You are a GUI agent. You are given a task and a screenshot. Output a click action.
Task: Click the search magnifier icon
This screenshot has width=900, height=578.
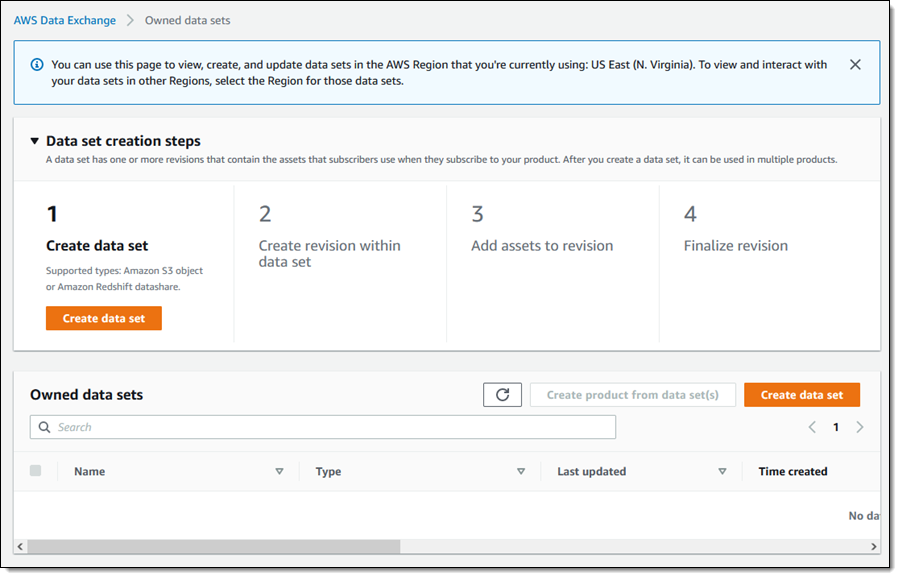pyautogui.click(x=44, y=427)
